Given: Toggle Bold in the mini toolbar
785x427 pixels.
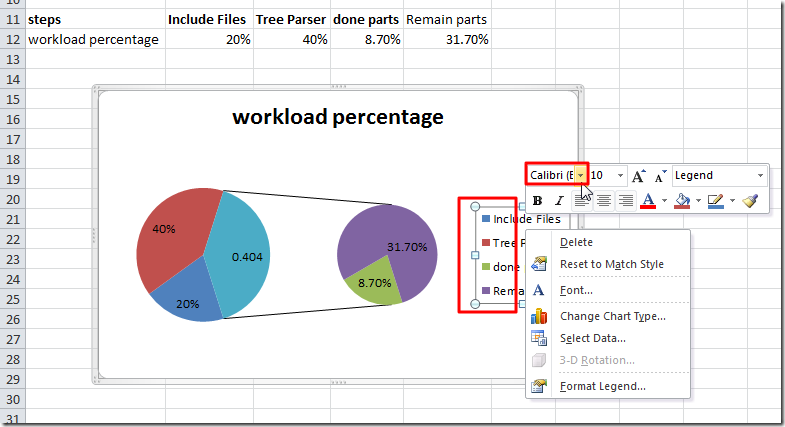Looking at the screenshot, I should (537, 201).
